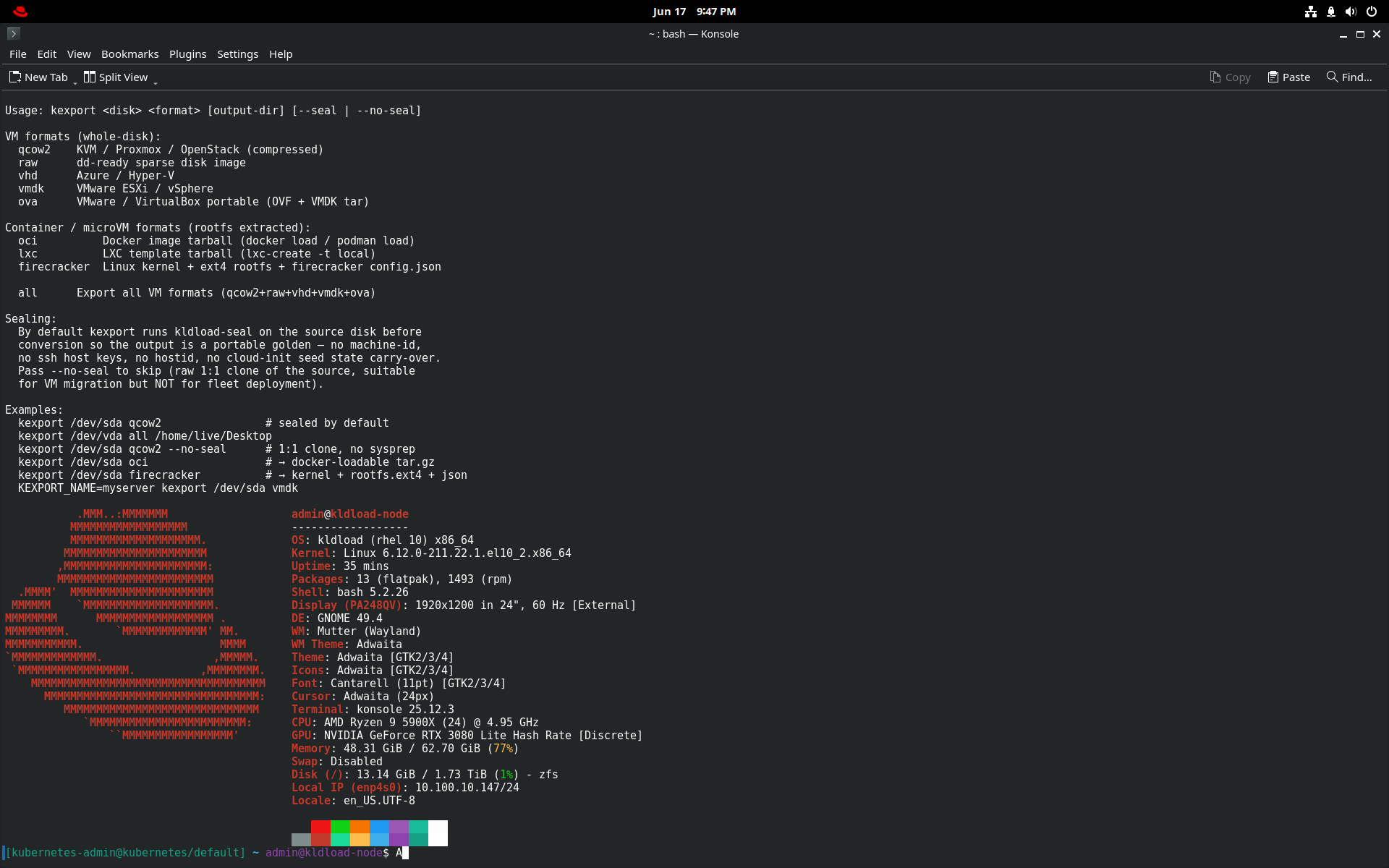
Task: Click the 'Kernel: Linux 6.12.0' line
Action: coord(431,553)
